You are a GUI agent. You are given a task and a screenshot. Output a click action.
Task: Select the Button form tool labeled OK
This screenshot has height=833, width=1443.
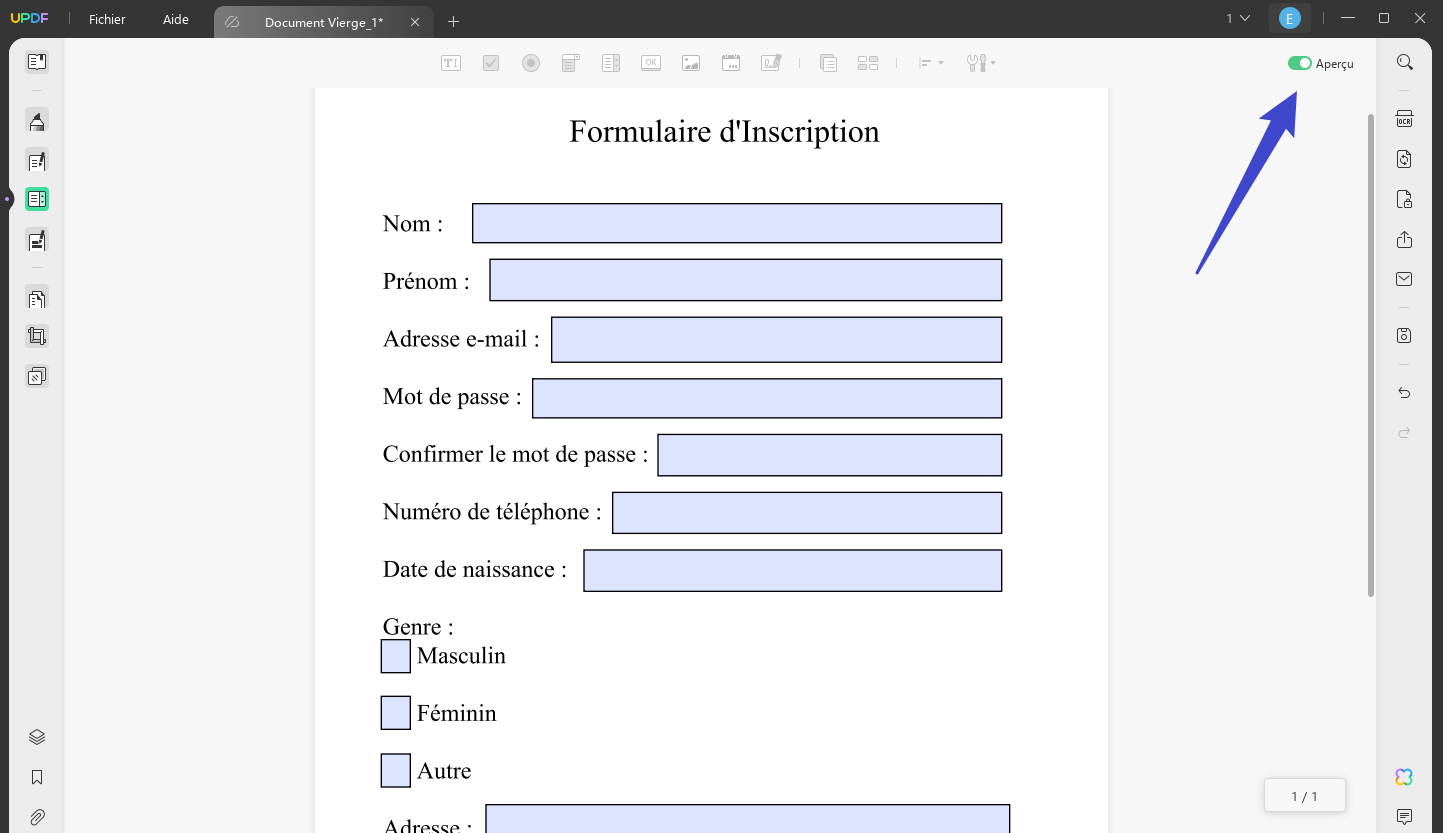650,62
